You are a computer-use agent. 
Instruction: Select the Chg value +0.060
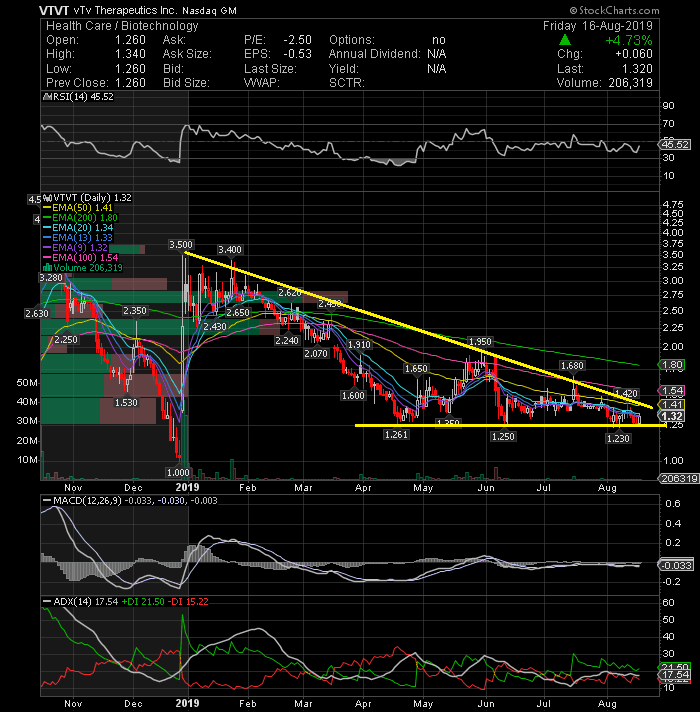(634, 54)
